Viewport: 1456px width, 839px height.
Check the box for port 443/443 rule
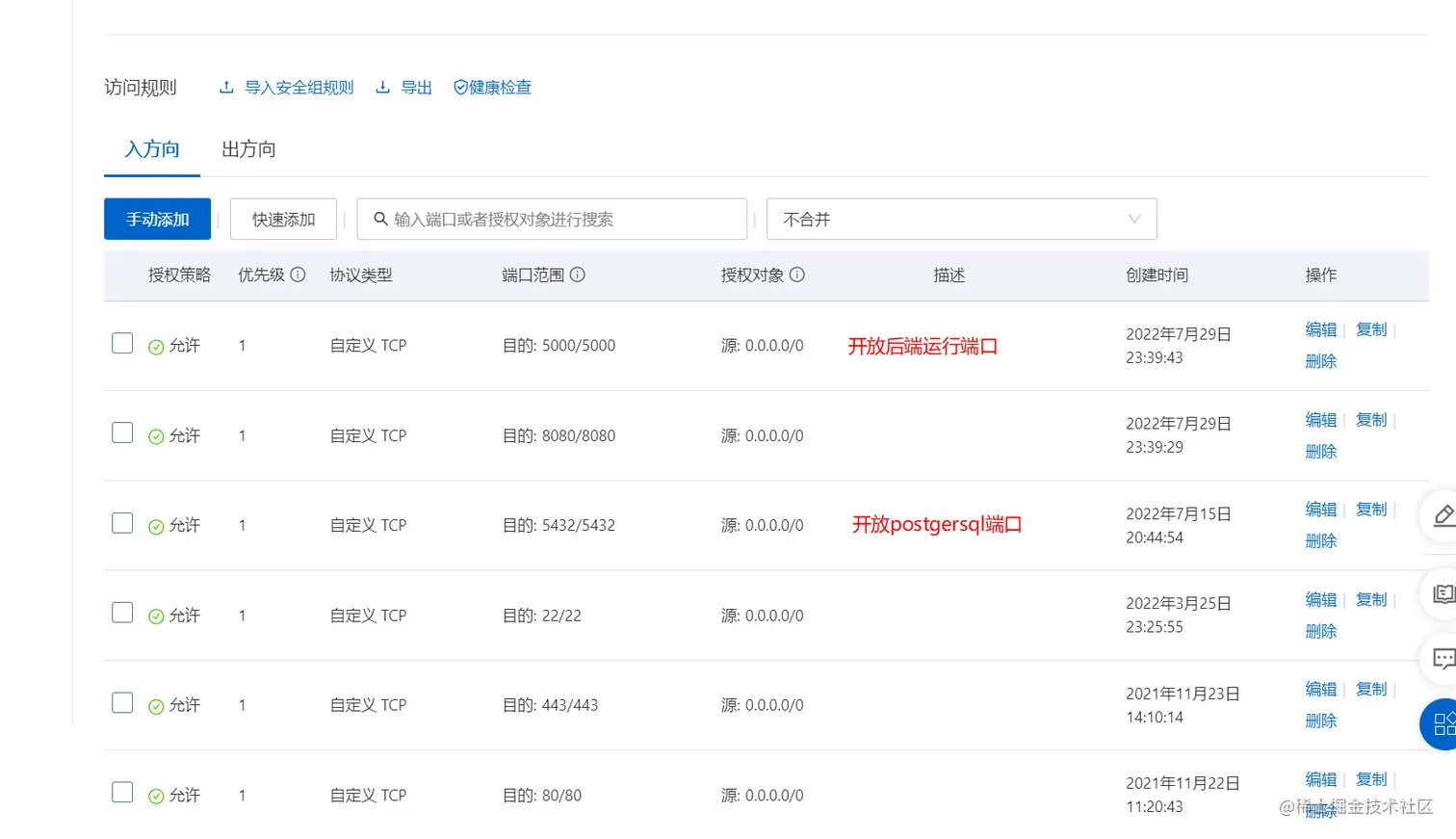122,702
